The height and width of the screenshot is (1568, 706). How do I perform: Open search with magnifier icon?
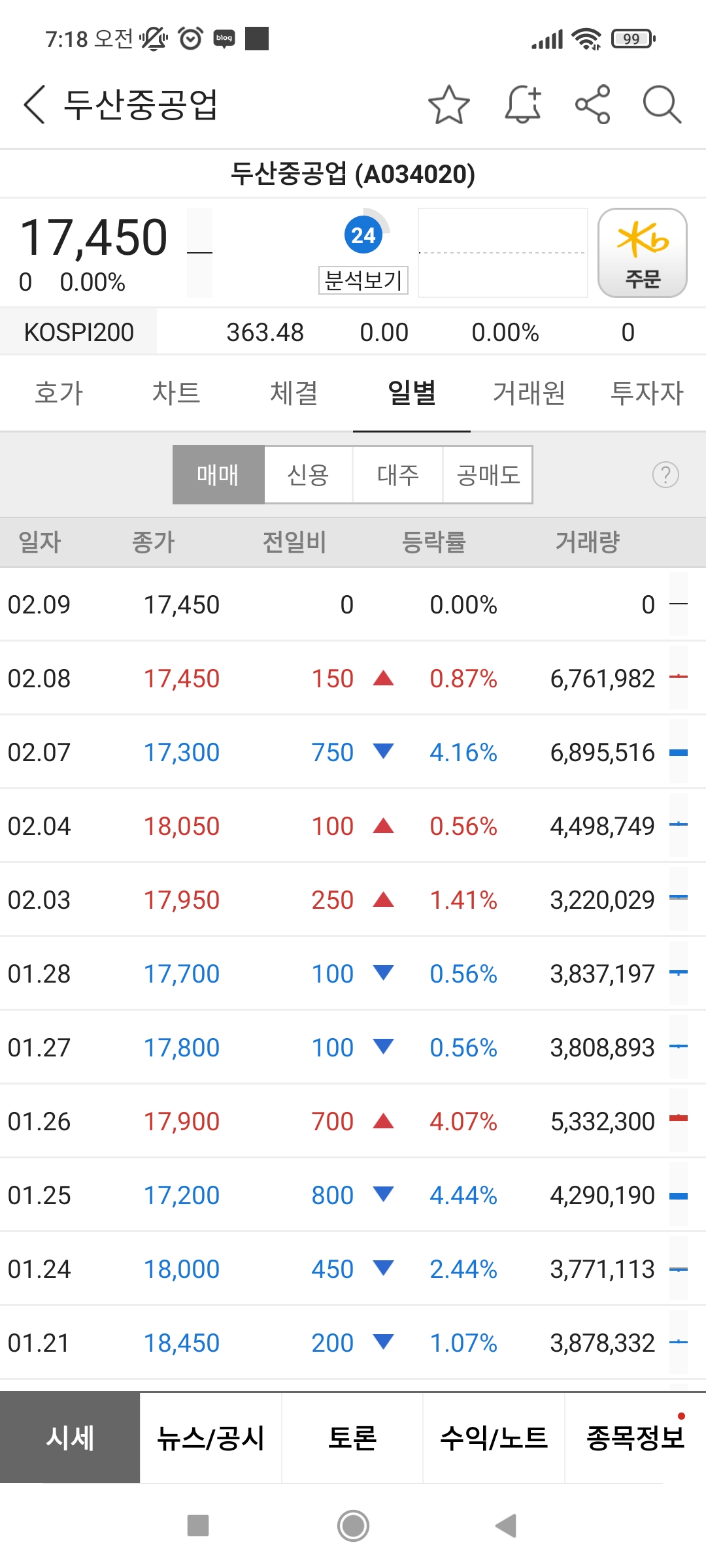point(662,105)
